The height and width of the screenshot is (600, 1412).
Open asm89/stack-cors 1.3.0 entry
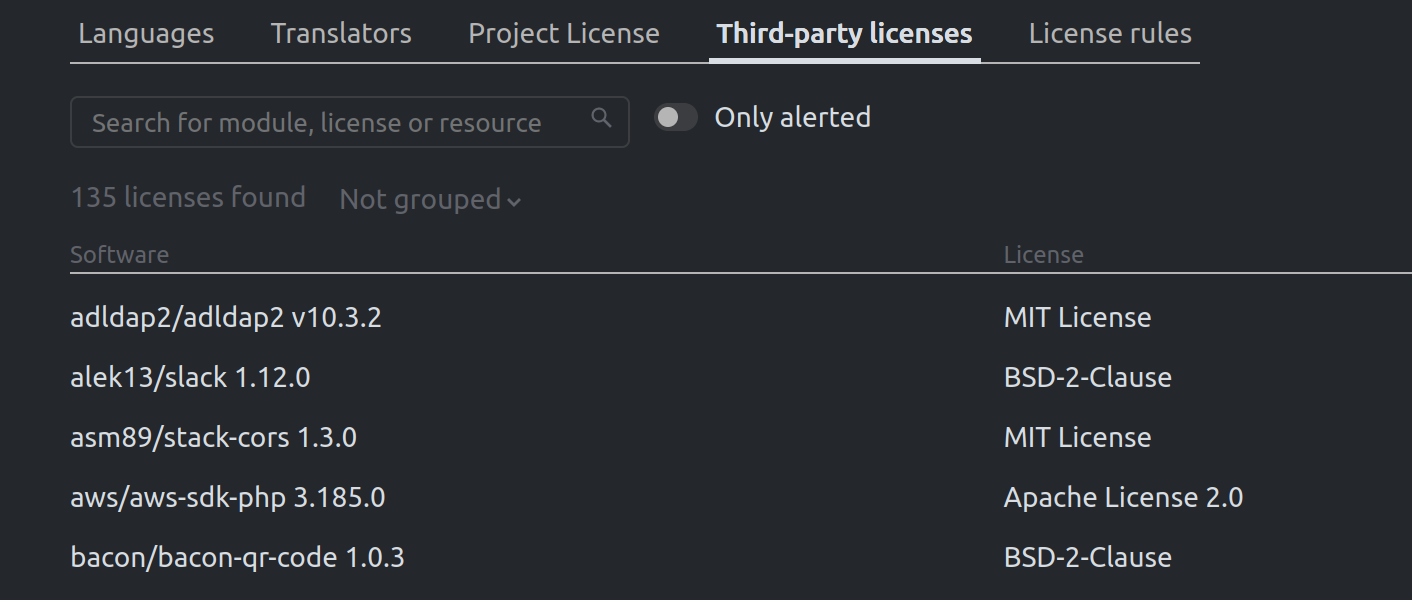coord(213,438)
